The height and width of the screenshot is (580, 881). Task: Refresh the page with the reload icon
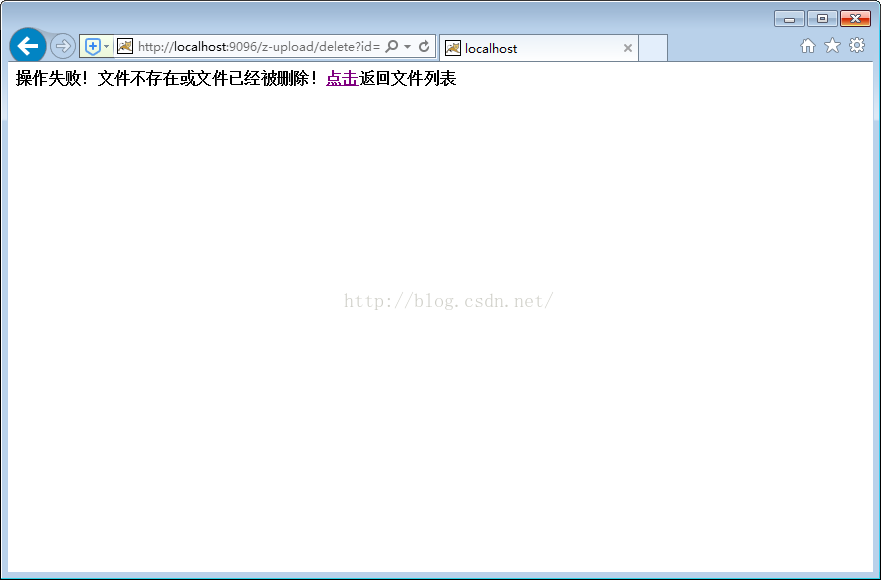coord(424,46)
